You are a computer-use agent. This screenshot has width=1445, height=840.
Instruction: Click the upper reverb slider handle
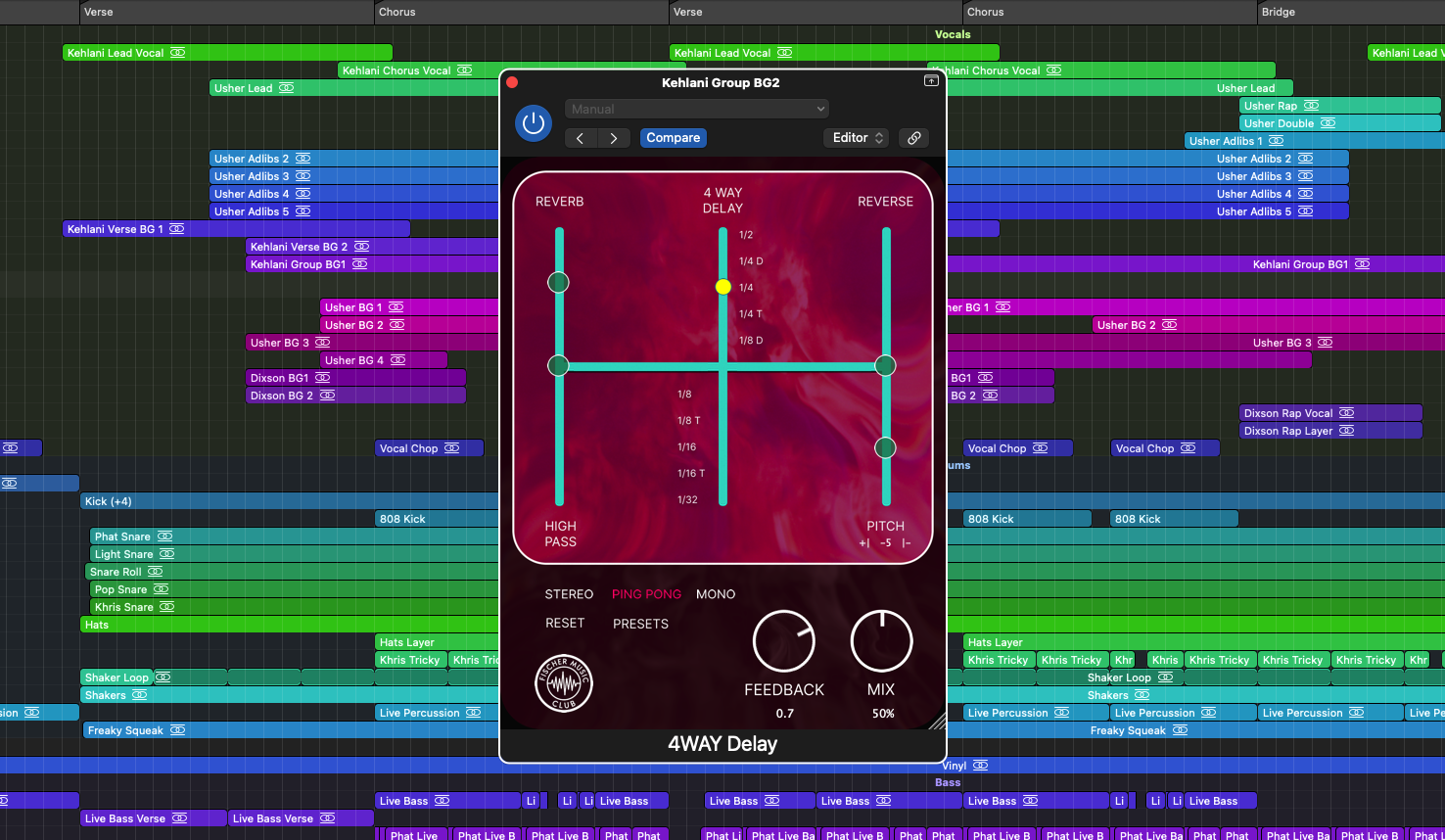click(x=558, y=282)
